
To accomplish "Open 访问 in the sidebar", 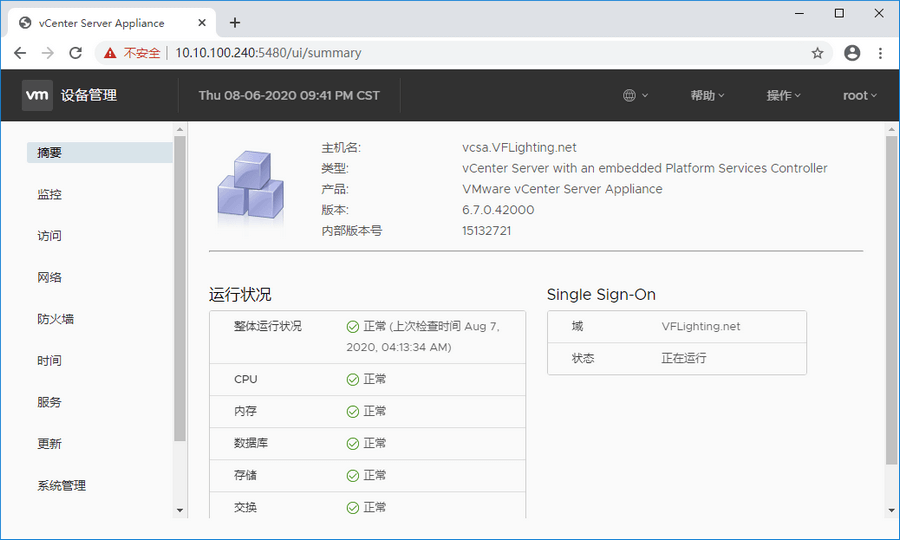I will (x=49, y=236).
